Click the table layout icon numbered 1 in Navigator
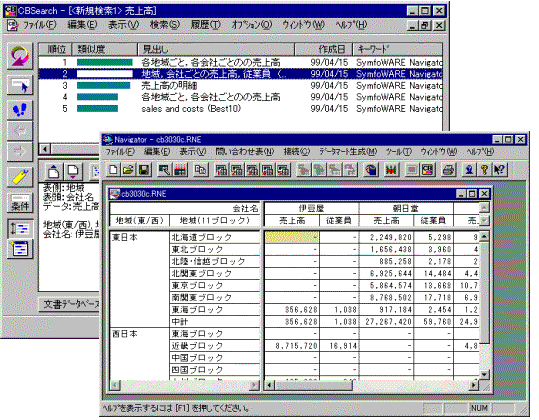Image resolution: width=539 pixels, height=420 pixels. point(222,170)
